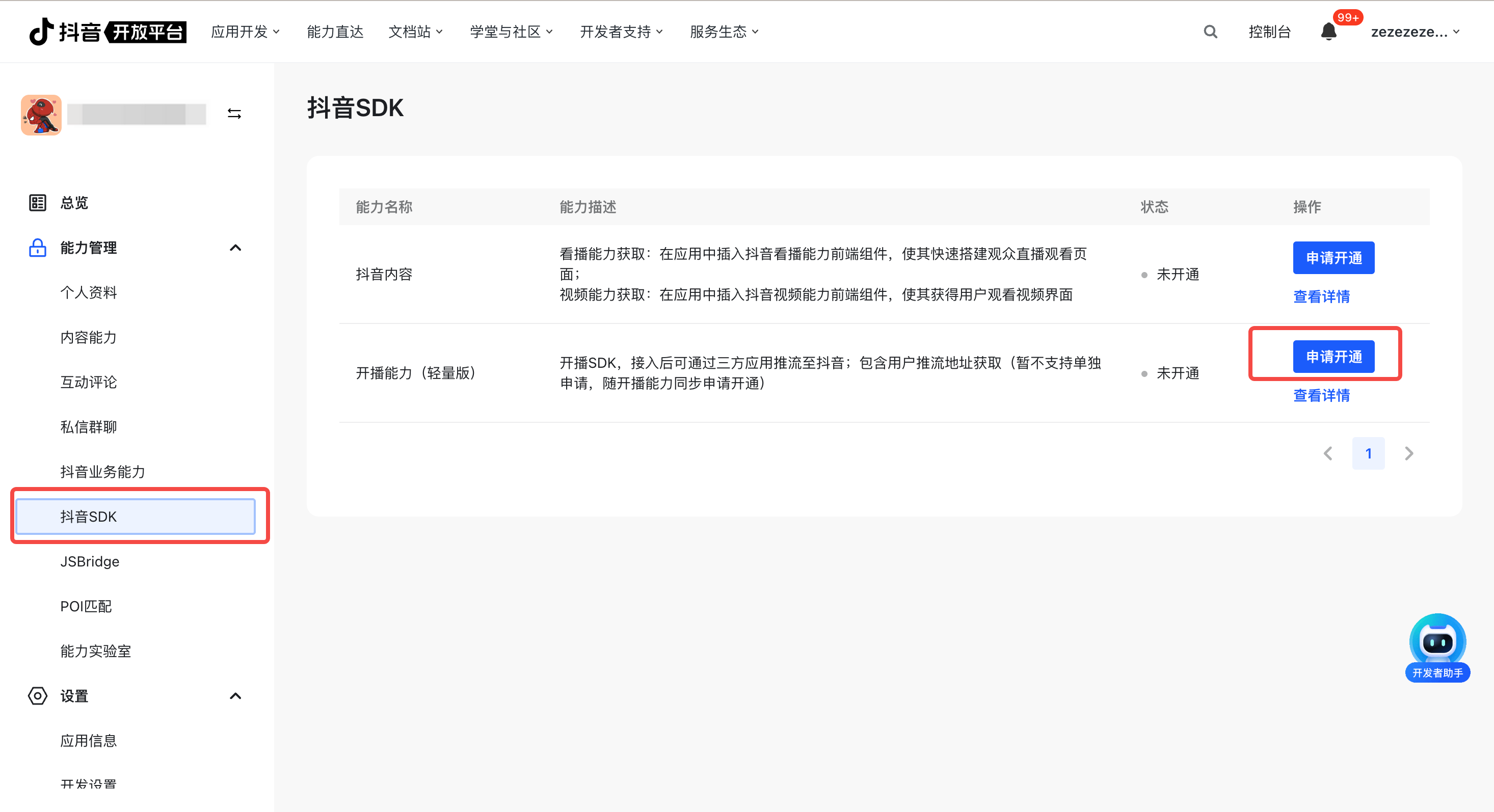Open 能力实验室 in sidebar

(x=96, y=651)
